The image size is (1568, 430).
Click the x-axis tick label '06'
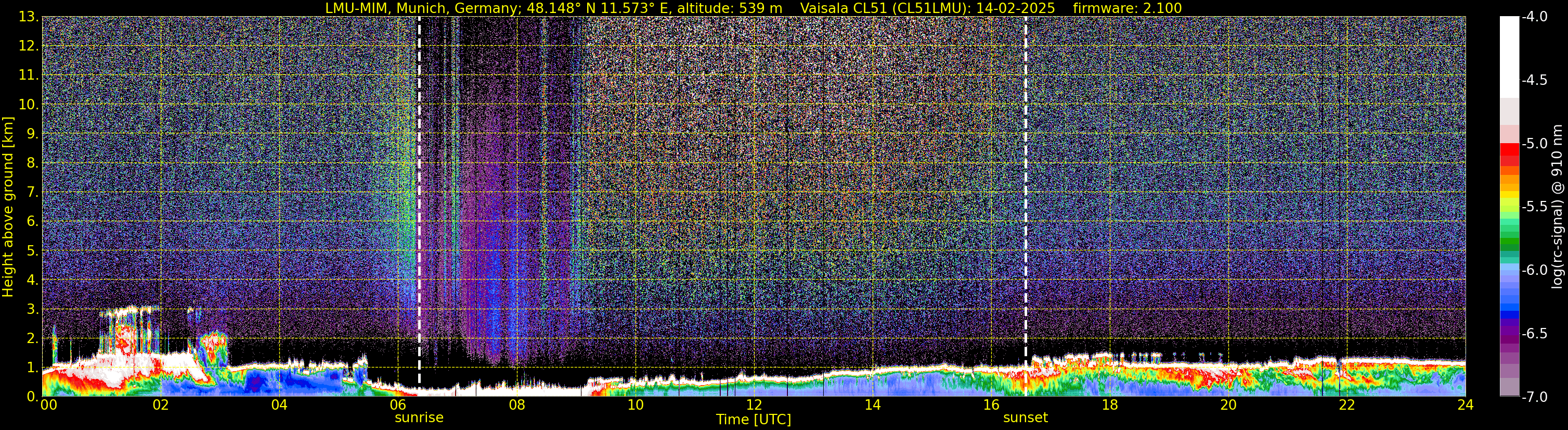398,405
